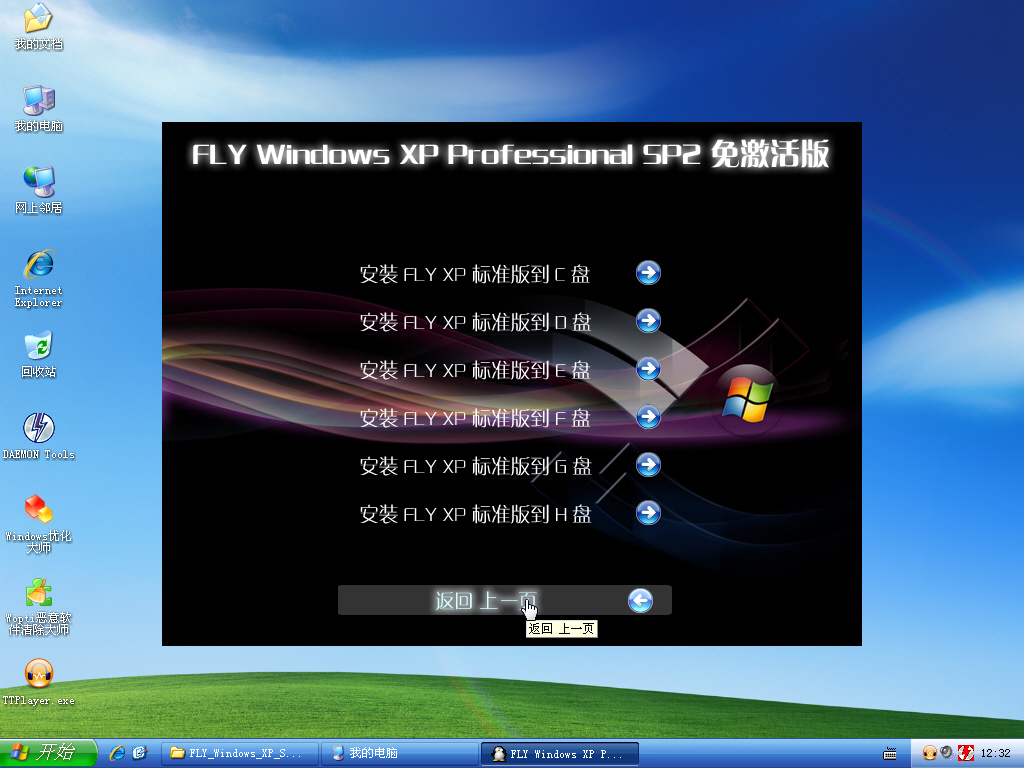Viewport: 1024px width, 768px height.
Task: Click the taskbar clock showing 12:32
Action: (x=995, y=754)
